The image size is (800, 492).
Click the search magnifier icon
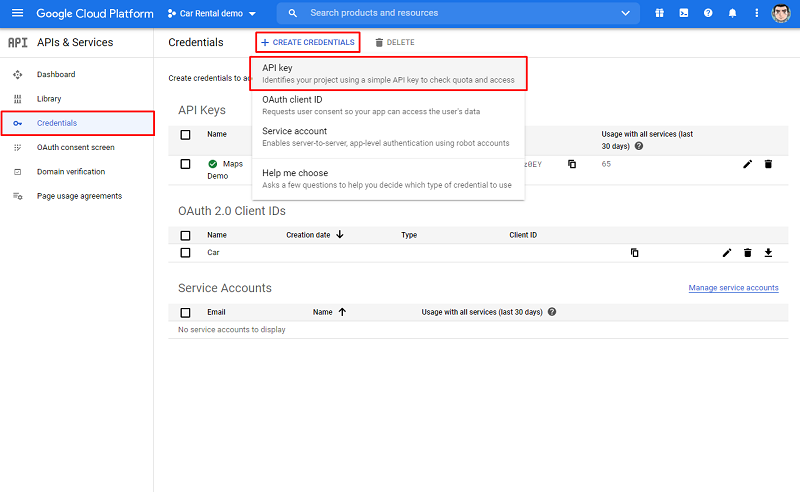point(292,13)
